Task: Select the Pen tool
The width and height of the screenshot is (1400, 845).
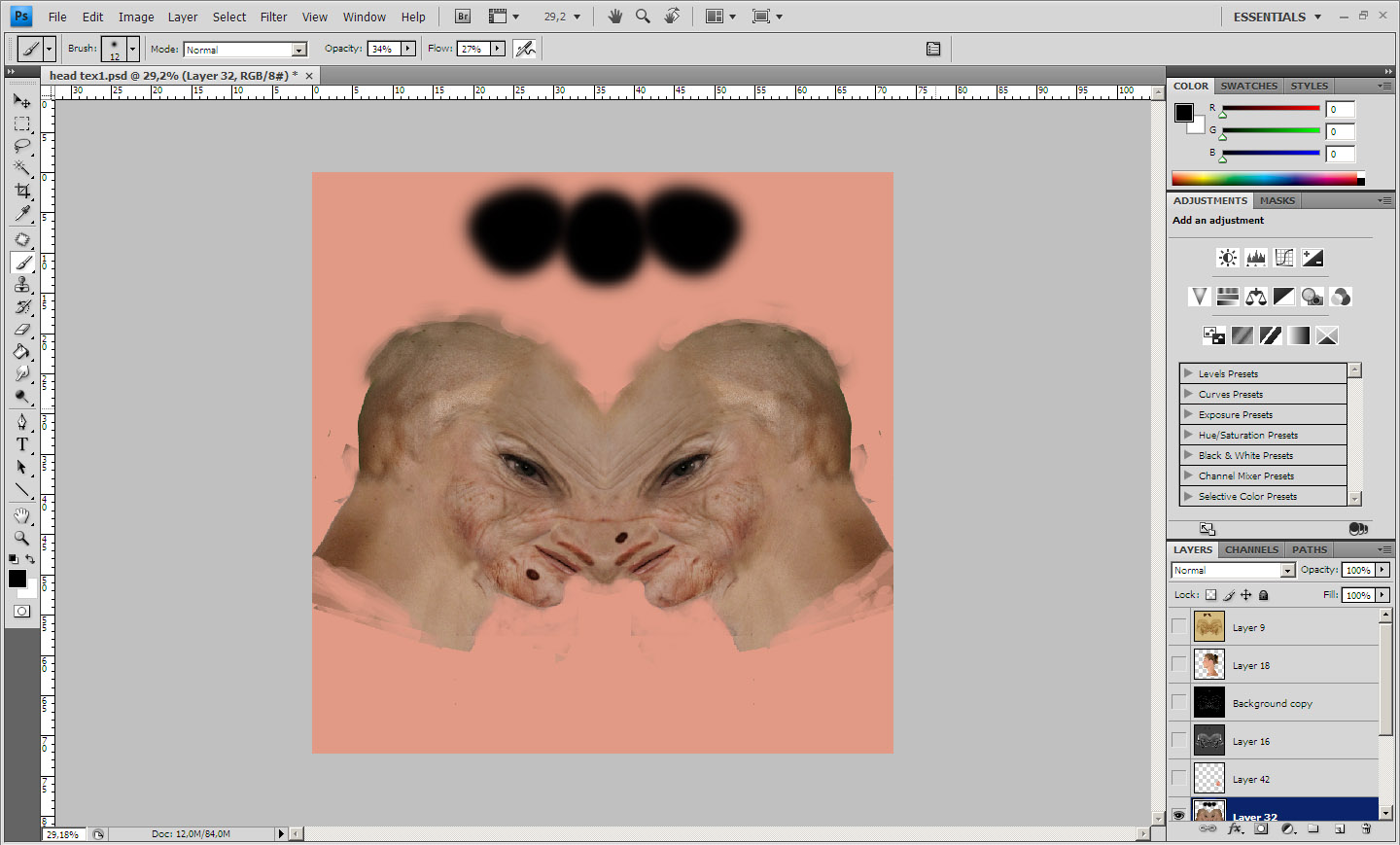Action: pyautogui.click(x=21, y=422)
